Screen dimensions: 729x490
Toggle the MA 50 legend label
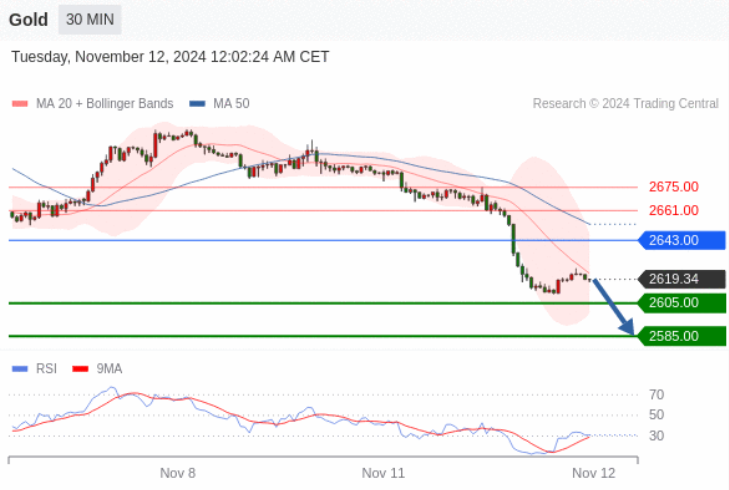pos(231,103)
